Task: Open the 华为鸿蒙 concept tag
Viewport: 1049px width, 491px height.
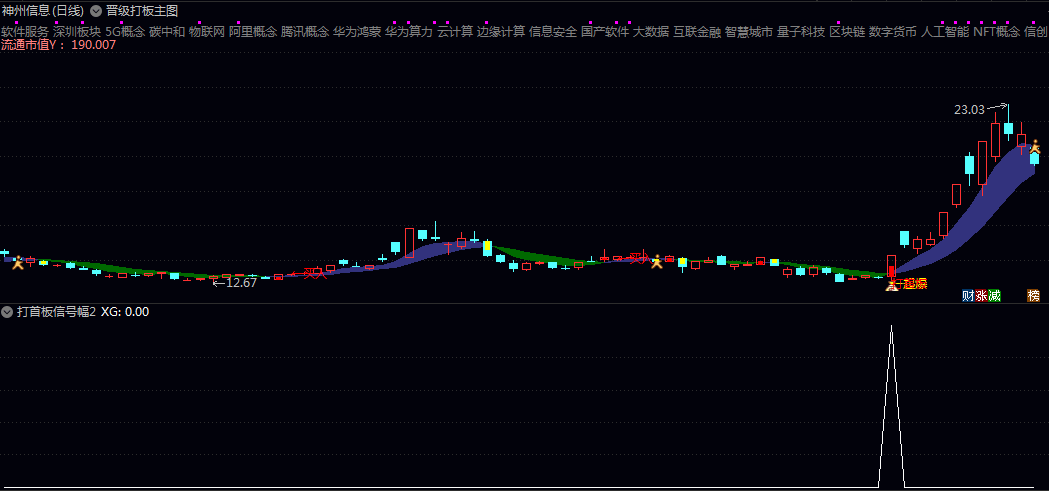Action: pos(357,31)
